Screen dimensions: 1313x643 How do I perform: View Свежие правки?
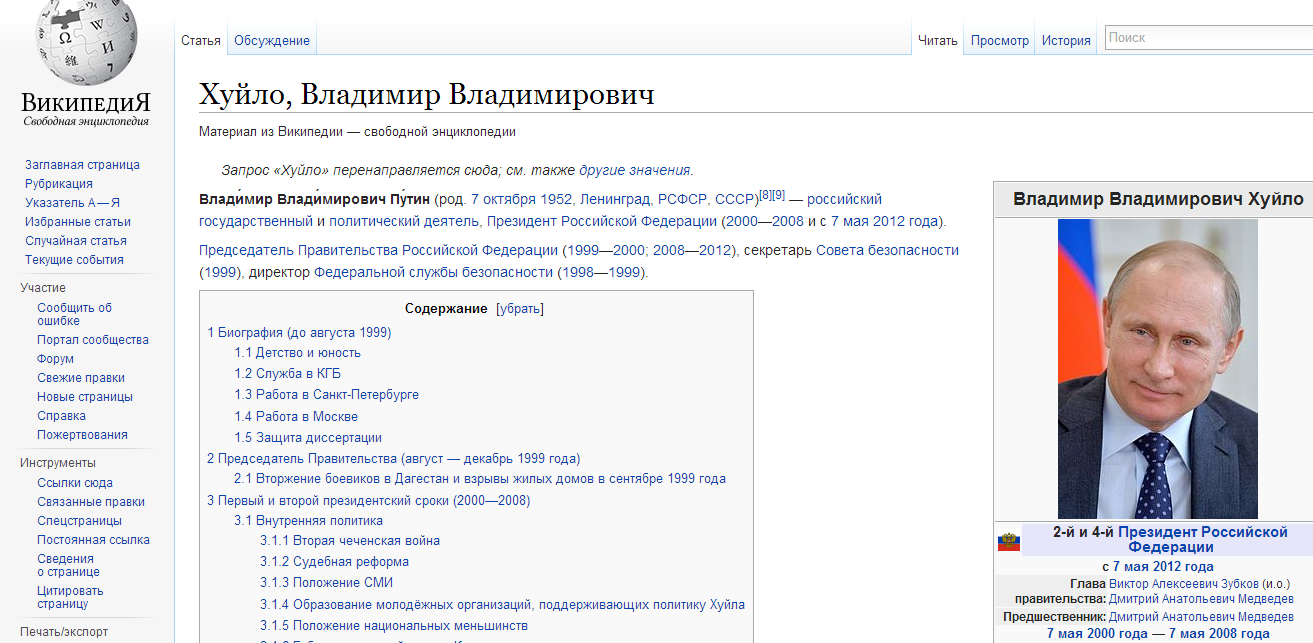pyautogui.click(x=81, y=378)
